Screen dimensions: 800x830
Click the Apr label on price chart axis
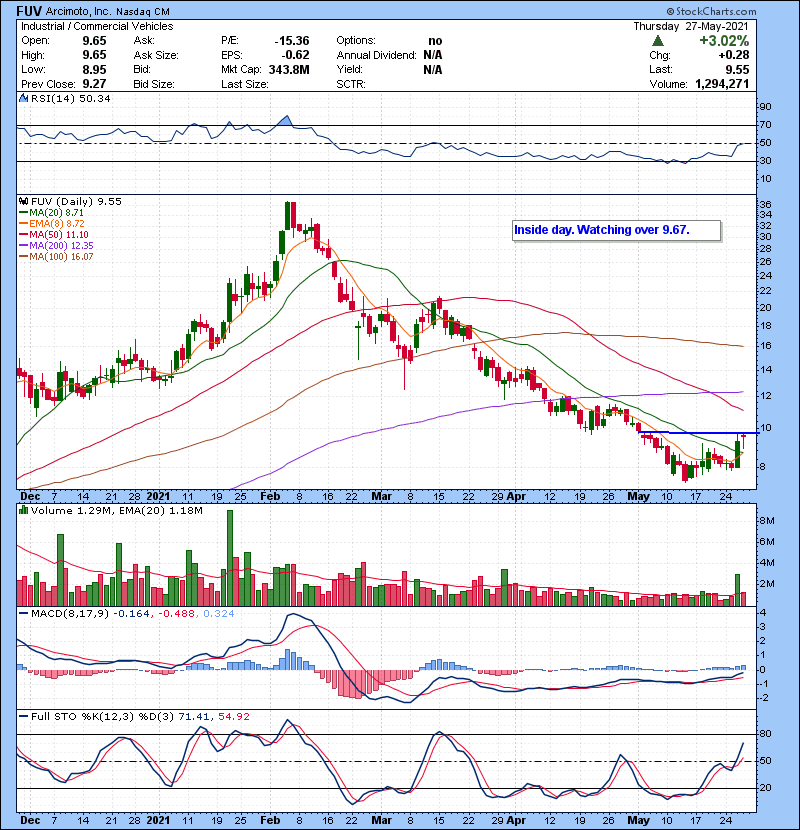pyautogui.click(x=516, y=497)
